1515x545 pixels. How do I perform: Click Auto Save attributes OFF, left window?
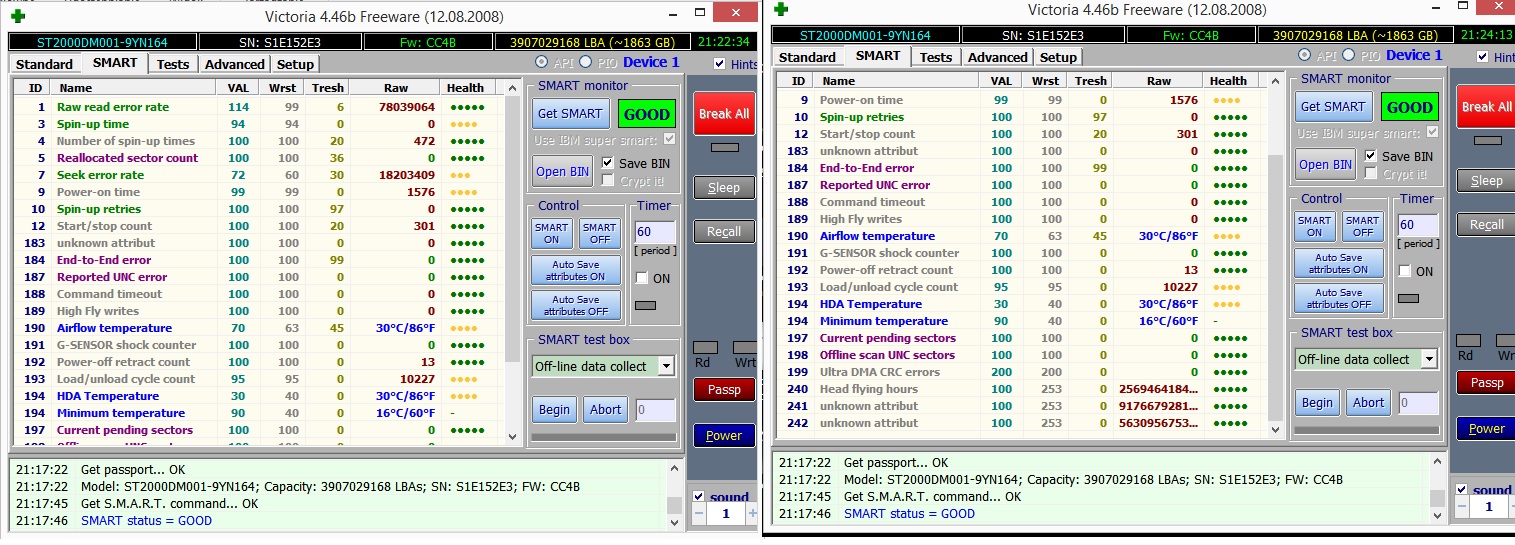(576, 305)
